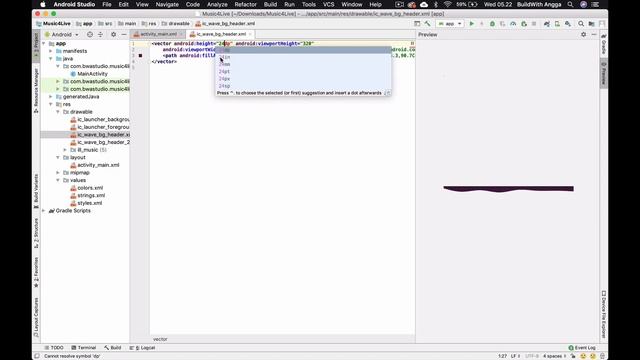Click the layout icon left of the hammer

(417, 24)
